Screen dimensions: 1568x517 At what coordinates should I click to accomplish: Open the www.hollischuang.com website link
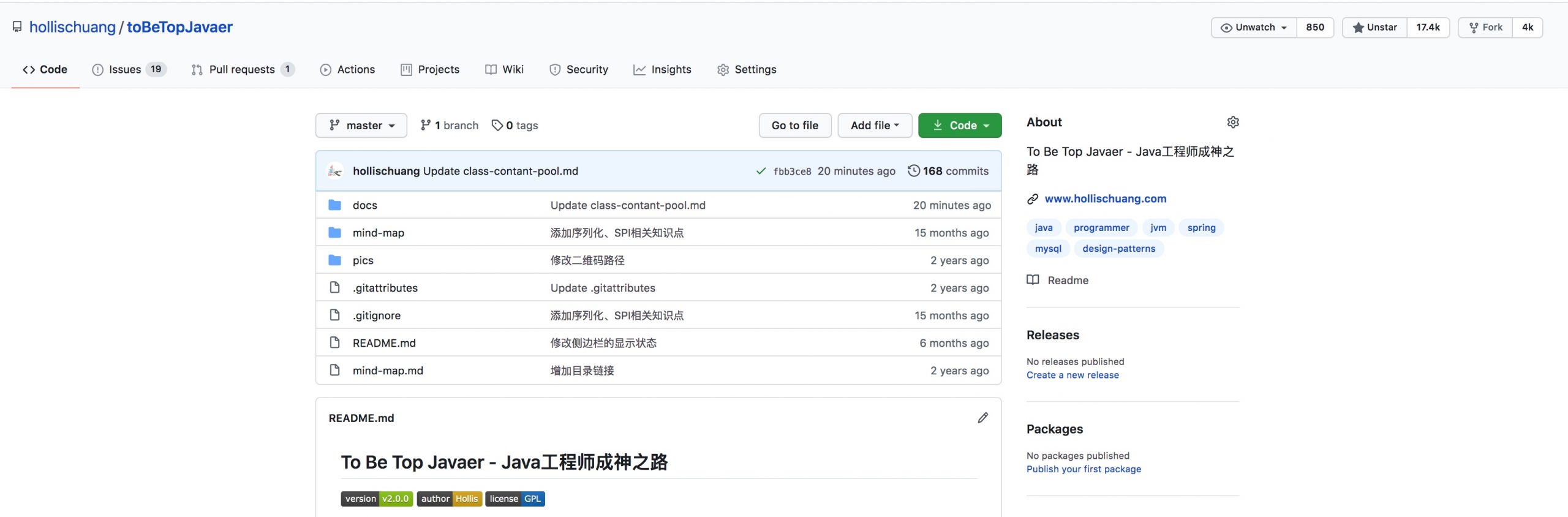point(1105,198)
